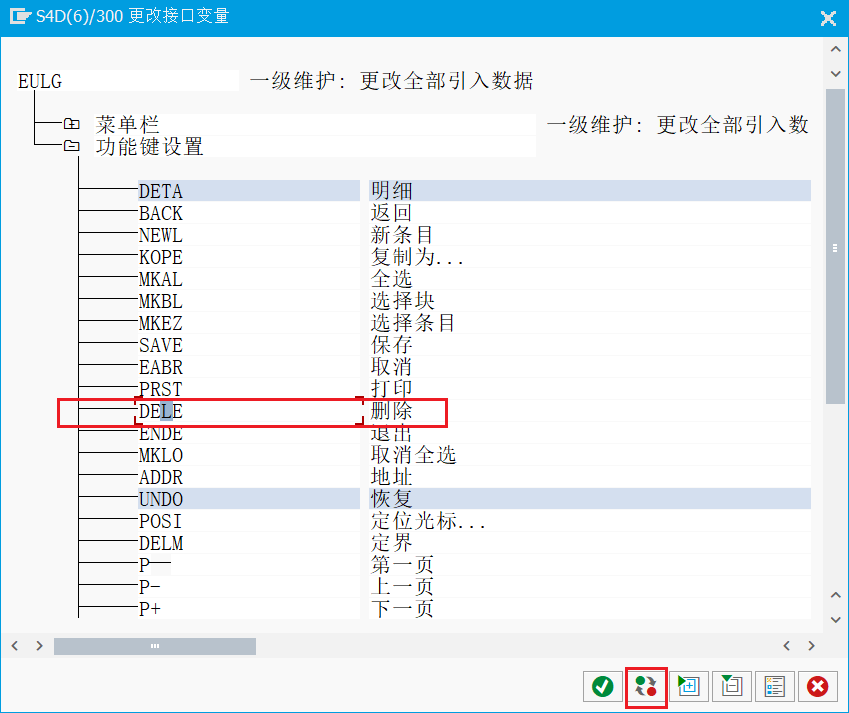Select function code NEWL
This screenshot has height=713, width=849.
pos(161,236)
